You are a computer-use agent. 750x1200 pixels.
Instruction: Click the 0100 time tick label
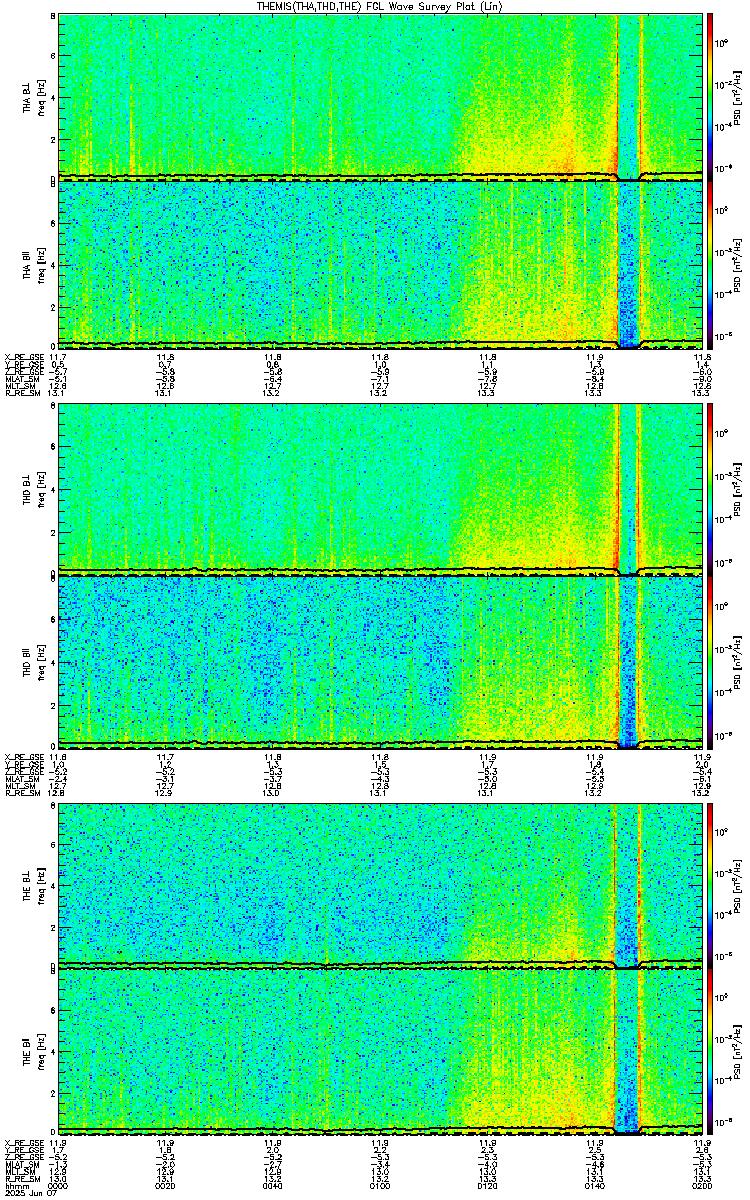(x=380, y=1187)
